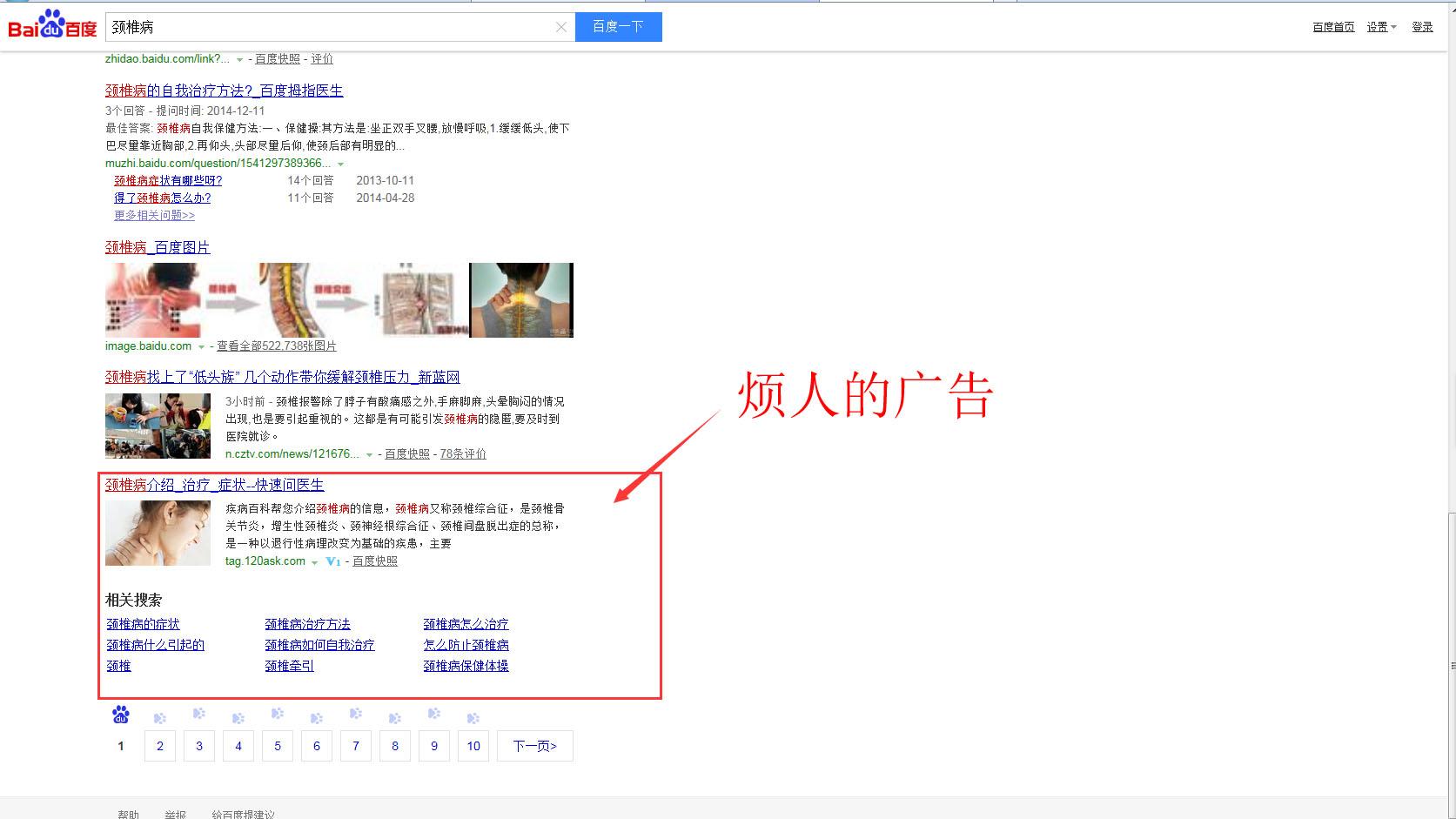Image resolution: width=1456 pixels, height=819 pixels.
Task: Expand arrow next to image.baidu.com
Action: [x=201, y=347]
